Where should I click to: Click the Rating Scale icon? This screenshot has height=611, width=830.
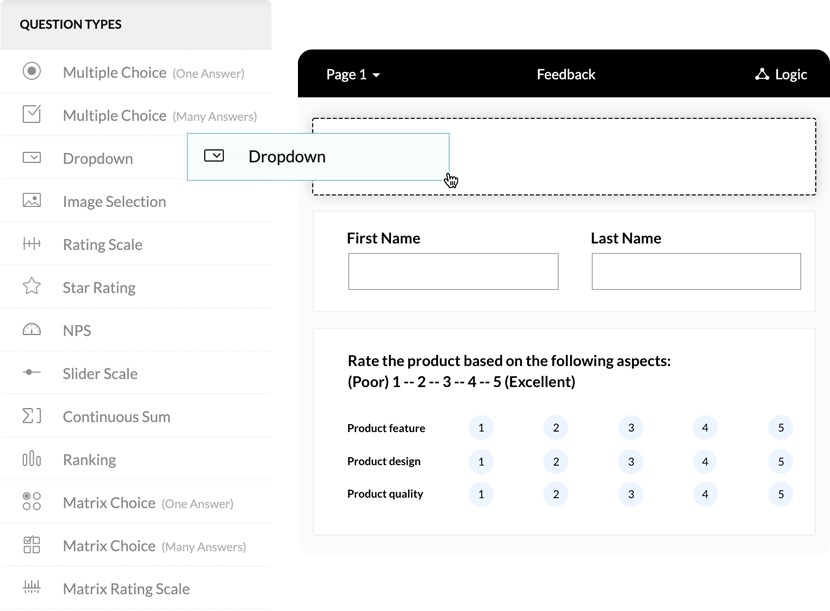click(x=32, y=244)
